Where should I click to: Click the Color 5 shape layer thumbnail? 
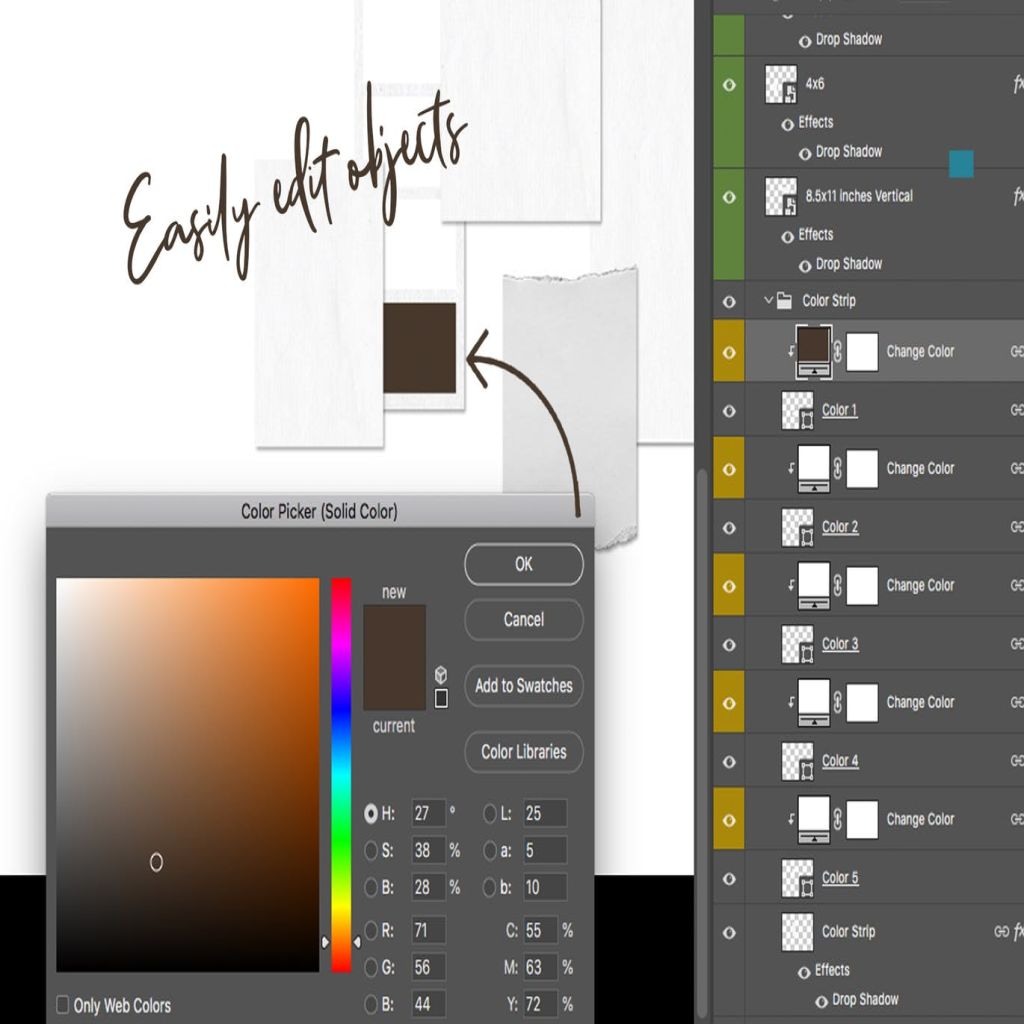(797, 878)
